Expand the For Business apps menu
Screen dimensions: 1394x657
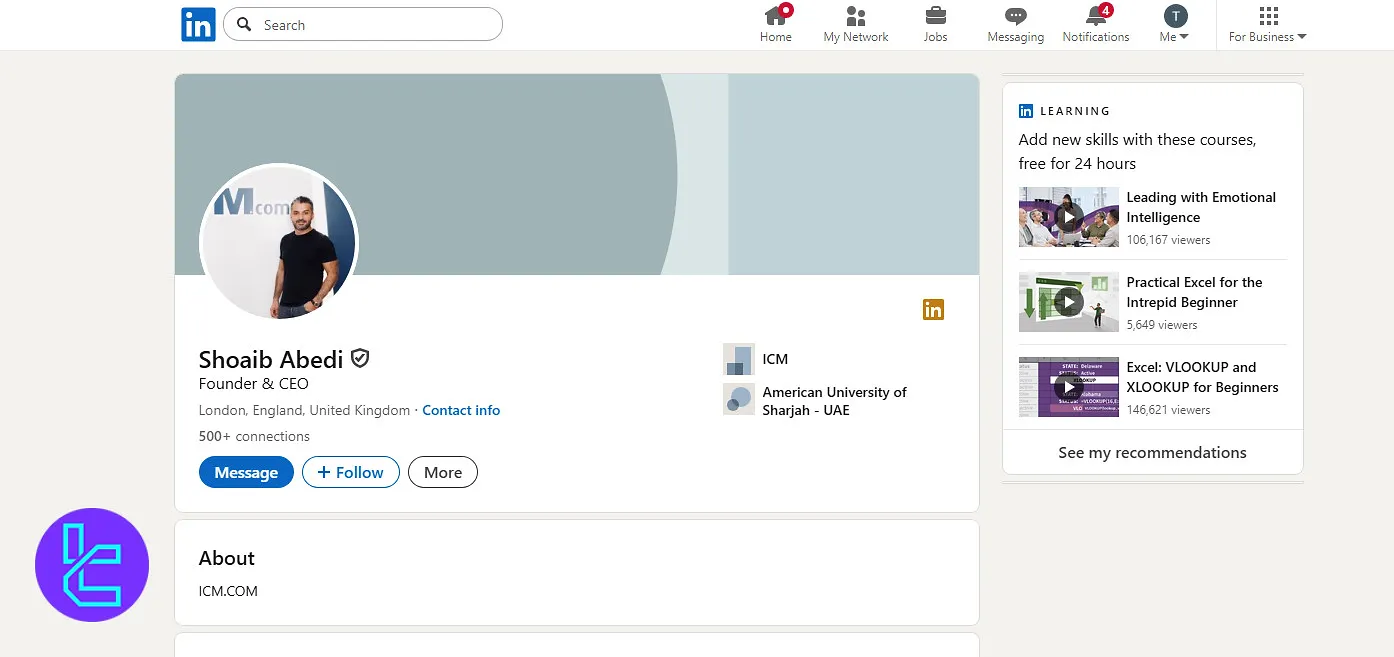(x=1268, y=25)
